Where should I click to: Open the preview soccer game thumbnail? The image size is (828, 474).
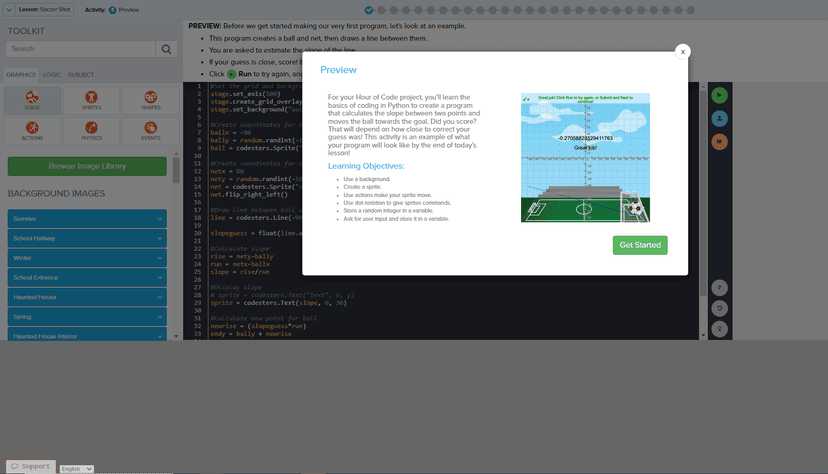[x=585, y=158]
